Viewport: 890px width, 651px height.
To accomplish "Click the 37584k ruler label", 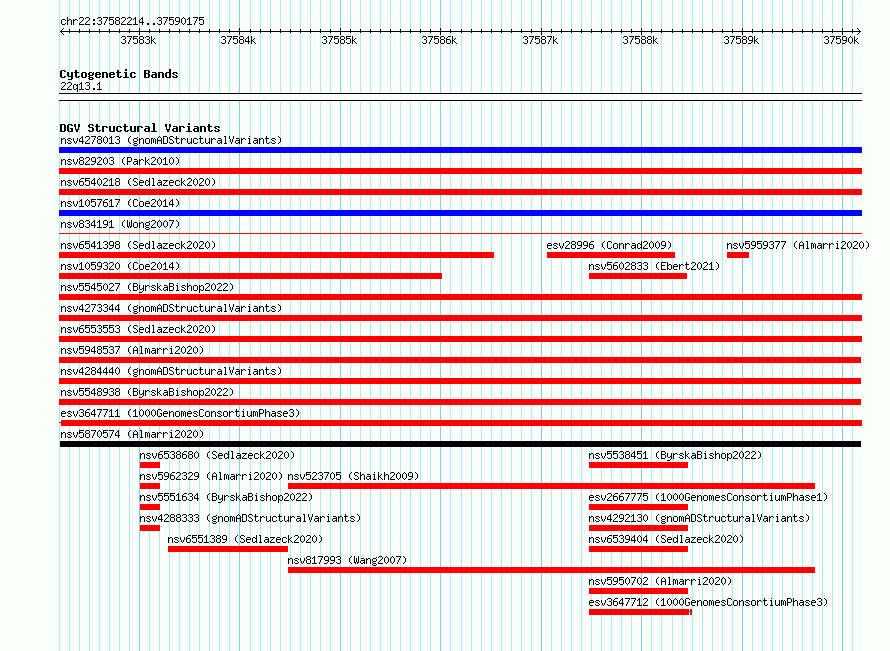I will [238, 40].
